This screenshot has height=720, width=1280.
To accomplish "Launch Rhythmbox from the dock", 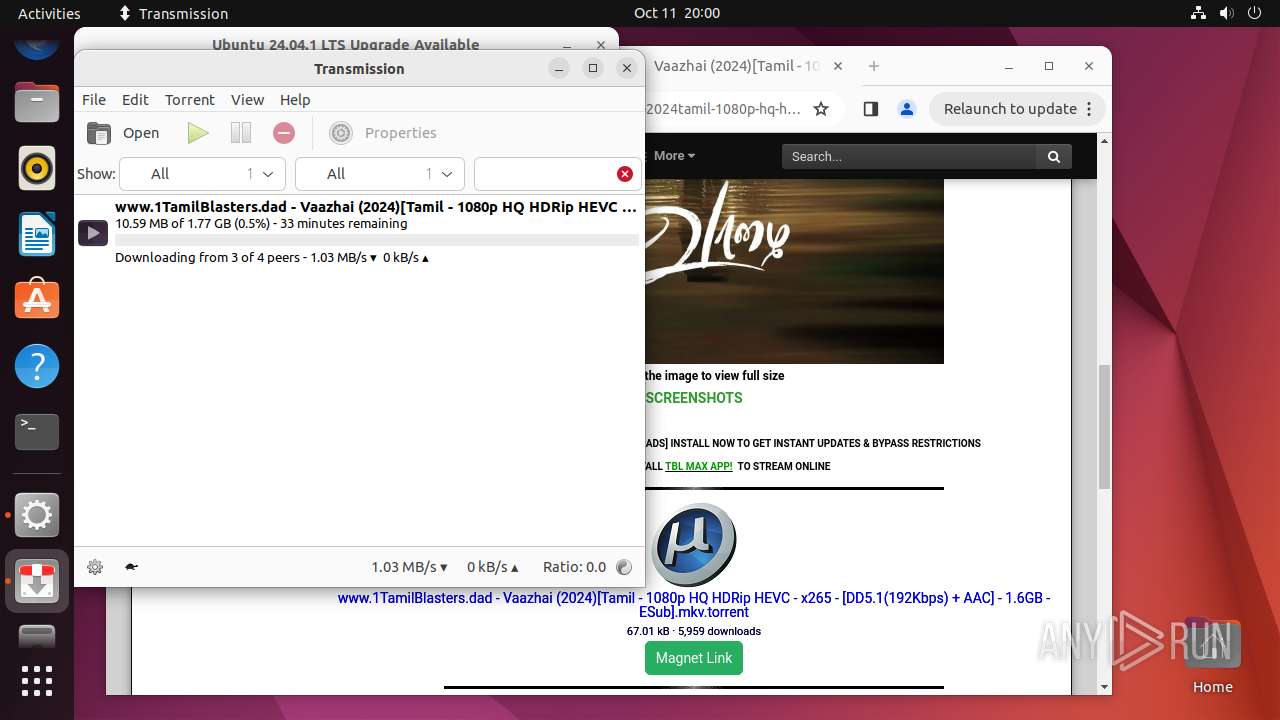I will 37,168.
